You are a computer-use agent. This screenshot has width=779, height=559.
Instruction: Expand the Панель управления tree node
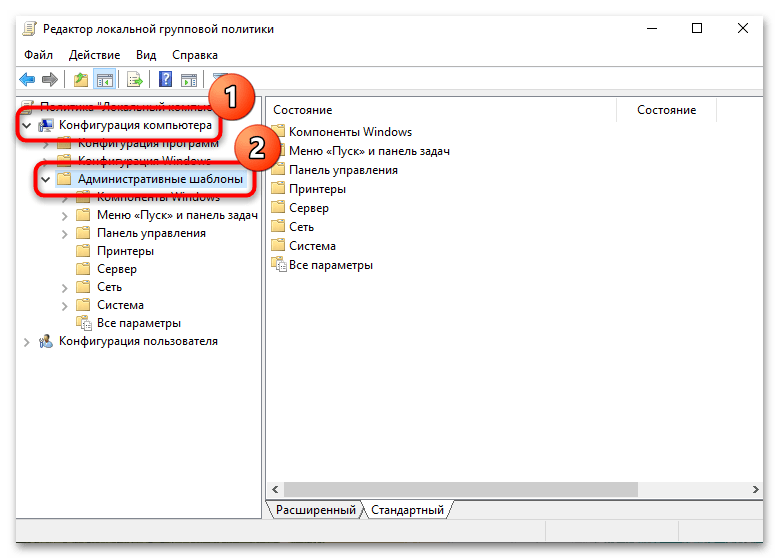65,234
